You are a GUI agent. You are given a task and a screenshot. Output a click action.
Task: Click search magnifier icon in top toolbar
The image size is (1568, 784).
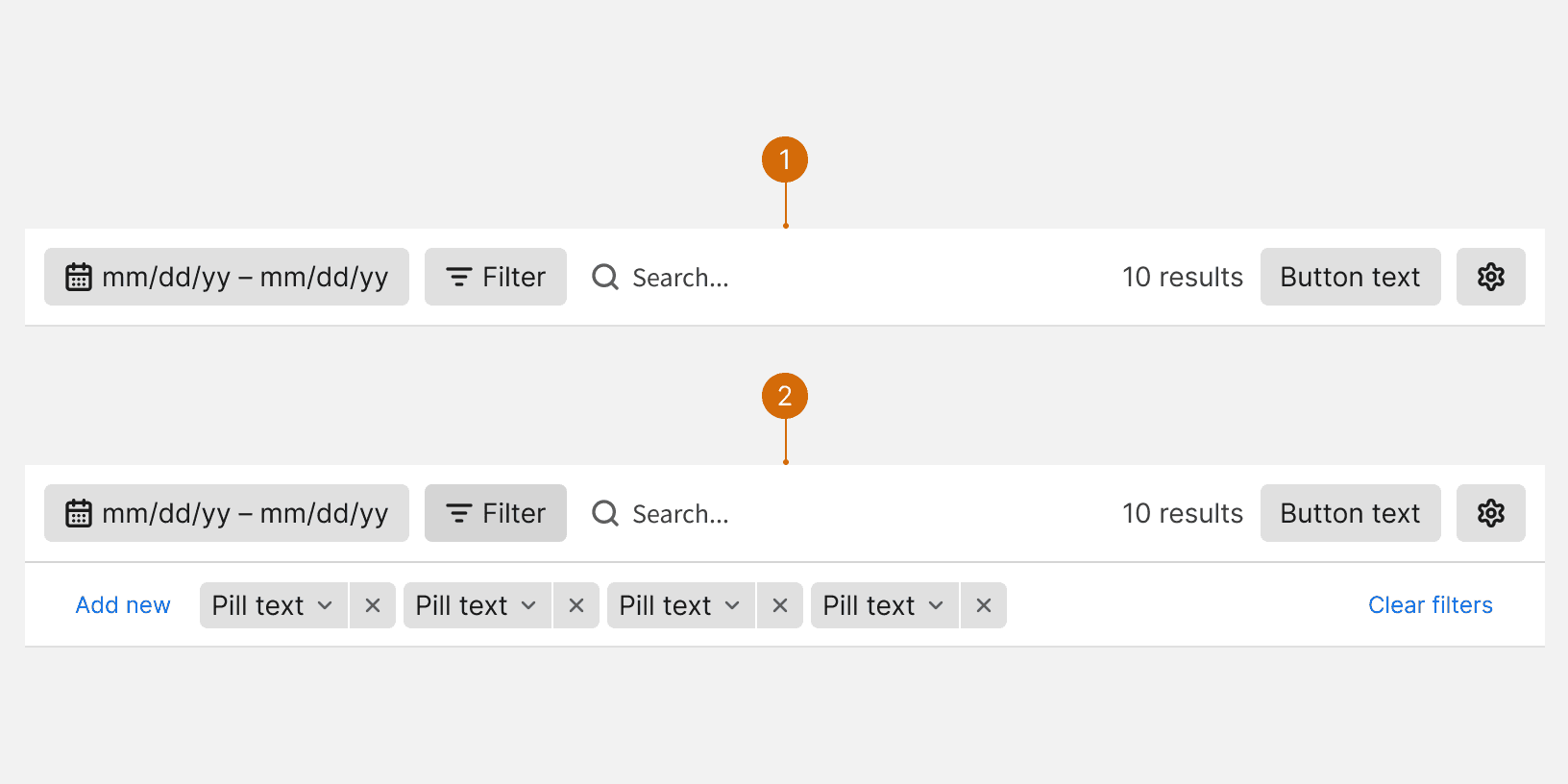tap(605, 277)
